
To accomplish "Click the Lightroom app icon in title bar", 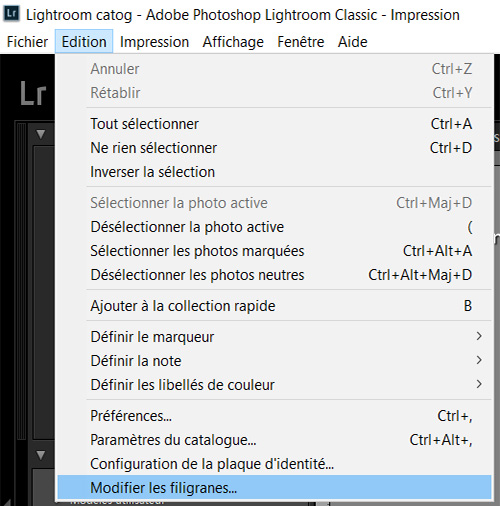I will tap(11, 14).
